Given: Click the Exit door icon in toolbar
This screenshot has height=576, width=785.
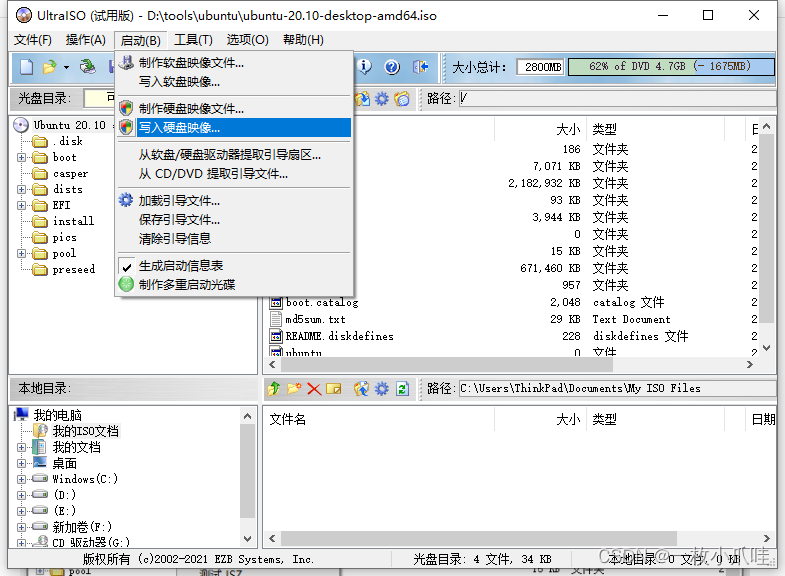Looking at the screenshot, I should [x=420, y=67].
